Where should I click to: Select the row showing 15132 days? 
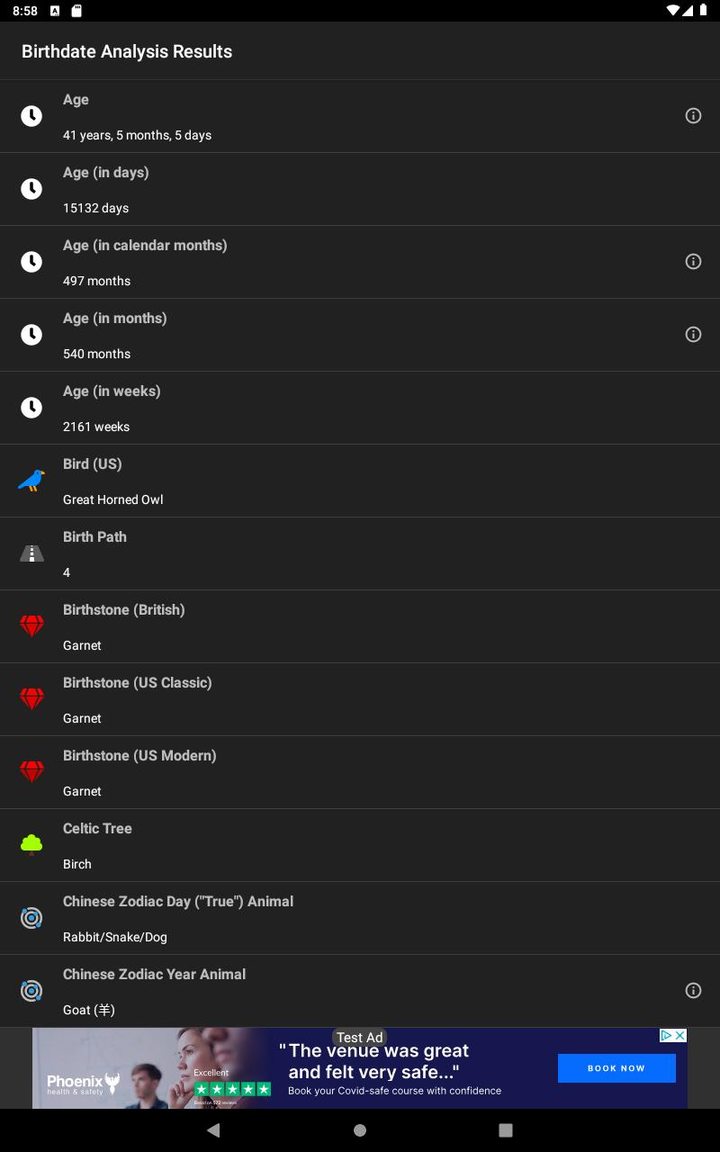pos(360,189)
